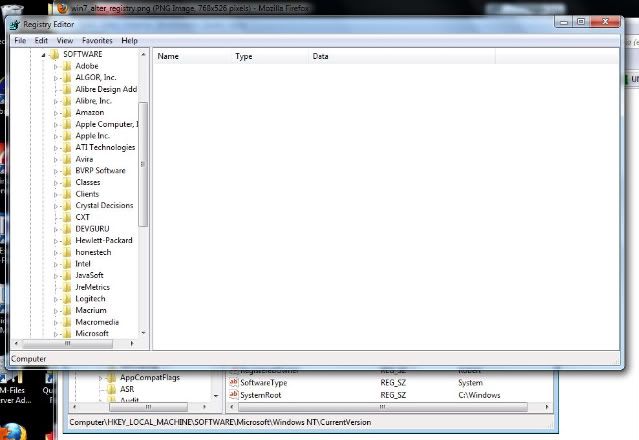The image size is (639, 440).
Task: Click the Clients folder icon
Action: (x=67, y=194)
